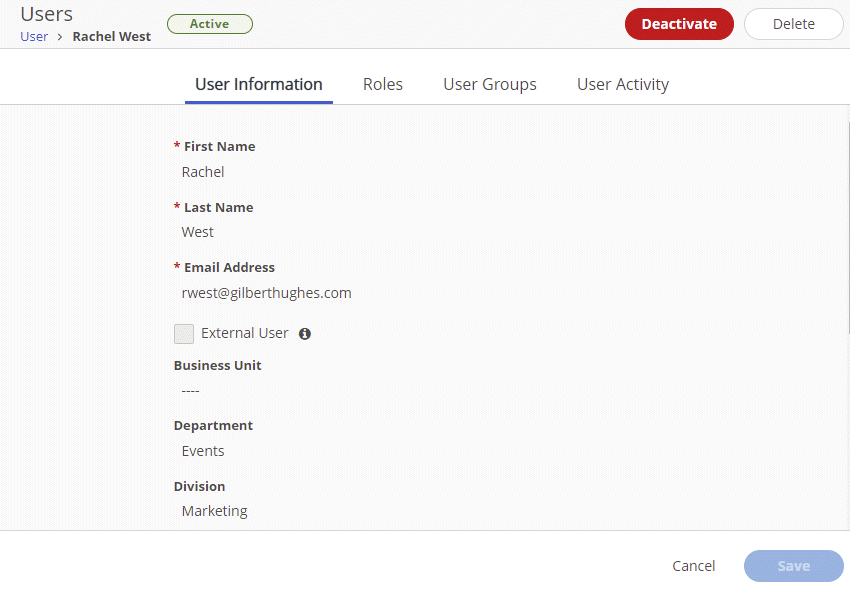This screenshot has height=592, width=850.
Task: Click the empty Business Unit value
Action: (x=189, y=390)
